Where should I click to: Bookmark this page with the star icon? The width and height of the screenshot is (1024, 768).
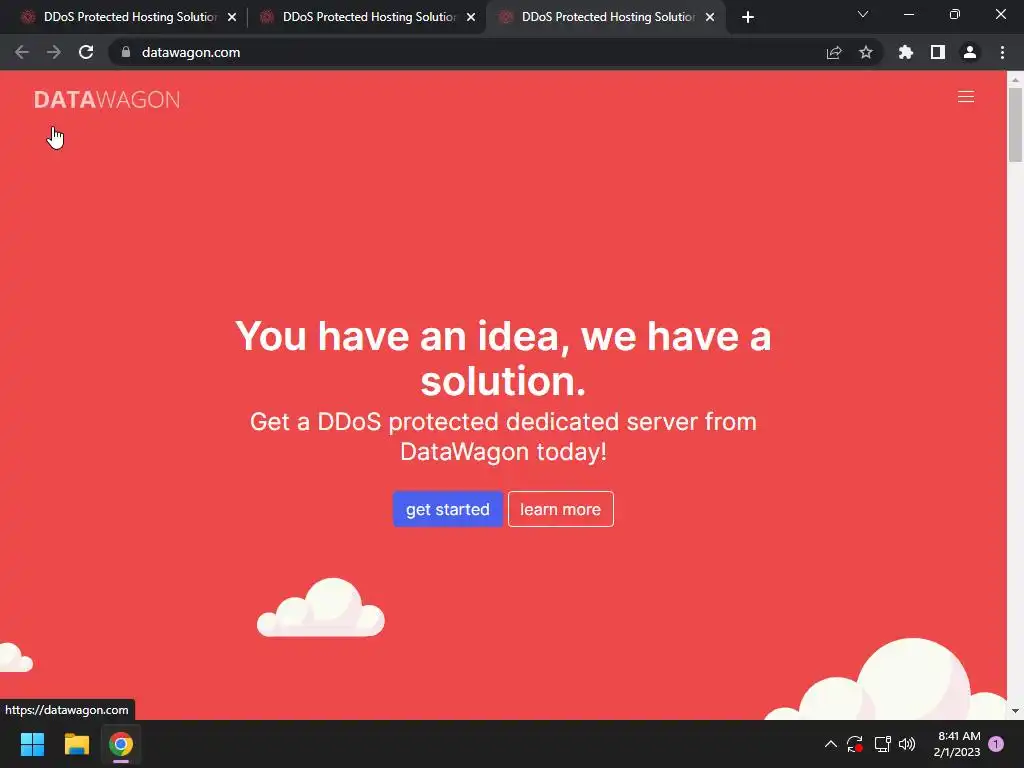pos(866,52)
